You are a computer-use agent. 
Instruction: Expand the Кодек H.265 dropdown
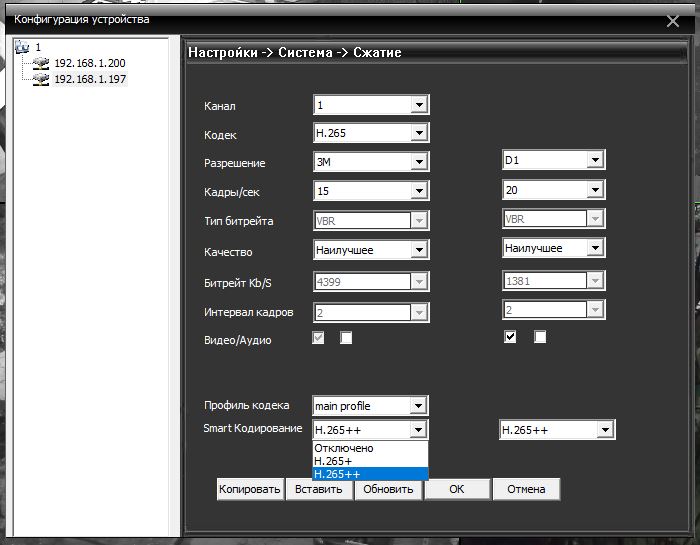point(419,133)
